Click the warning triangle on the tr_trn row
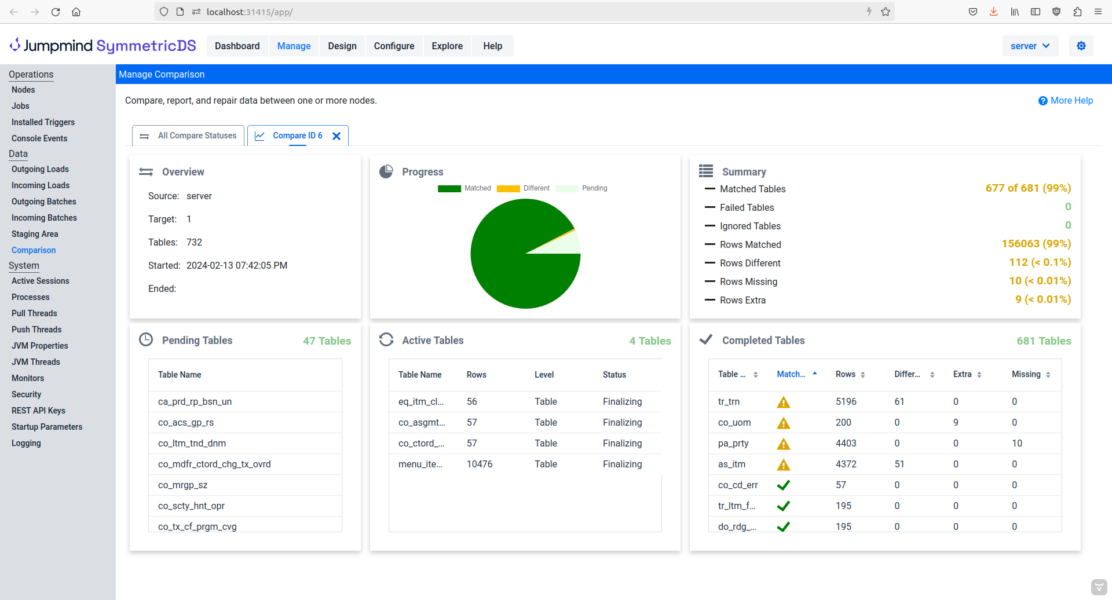The width and height of the screenshot is (1112, 600). click(783, 401)
